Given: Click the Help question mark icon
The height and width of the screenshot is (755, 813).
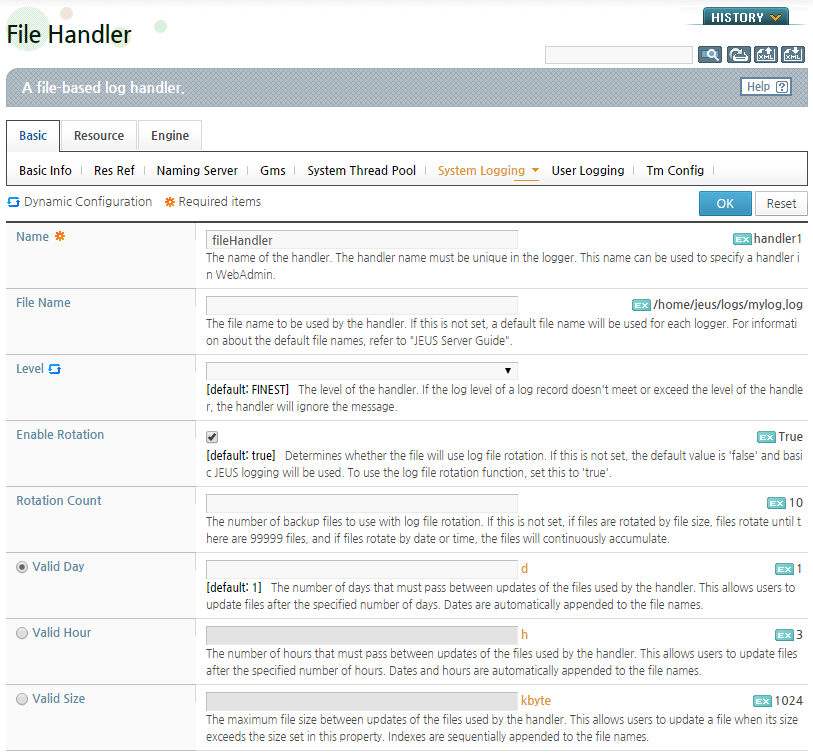Looking at the screenshot, I should 782,87.
